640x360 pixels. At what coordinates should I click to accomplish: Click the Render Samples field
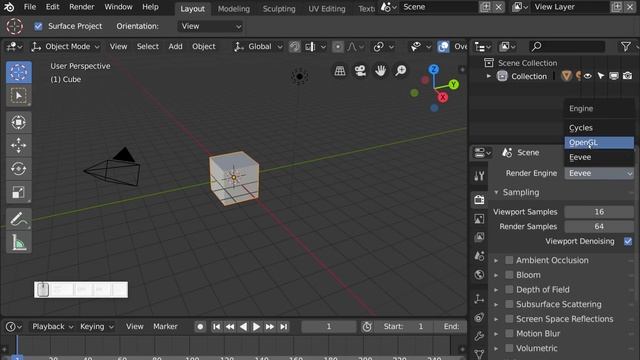click(x=599, y=227)
